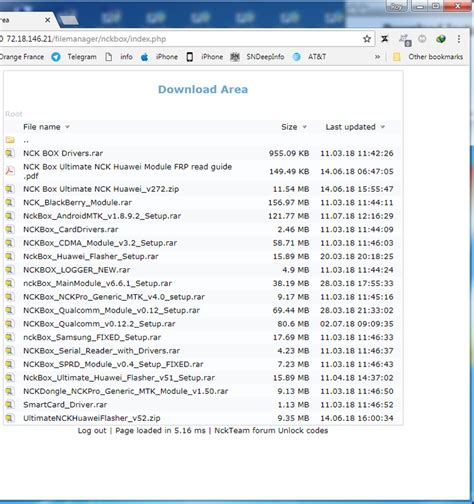Screen dimensions: 474x504
Task: Click the archive icon for nckBox_MainModule_v6.6.1
Action: pyautogui.click(x=10, y=283)
